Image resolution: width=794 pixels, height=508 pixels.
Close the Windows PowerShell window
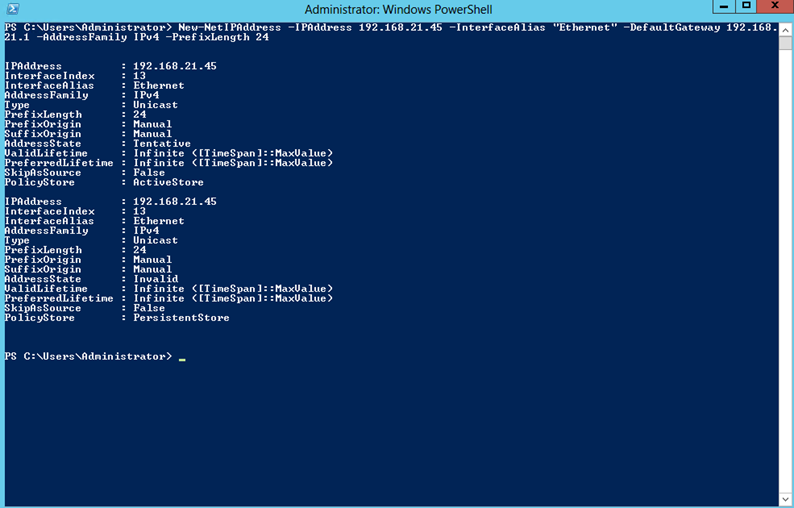coord(775,6)
